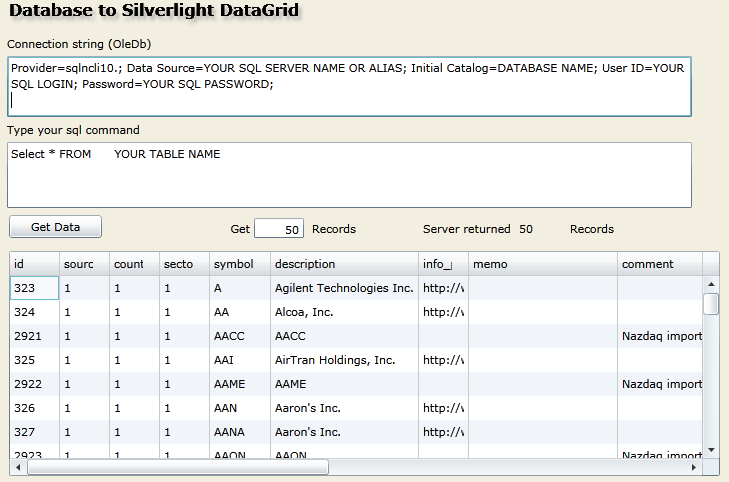Click the Get Data button

55,227
